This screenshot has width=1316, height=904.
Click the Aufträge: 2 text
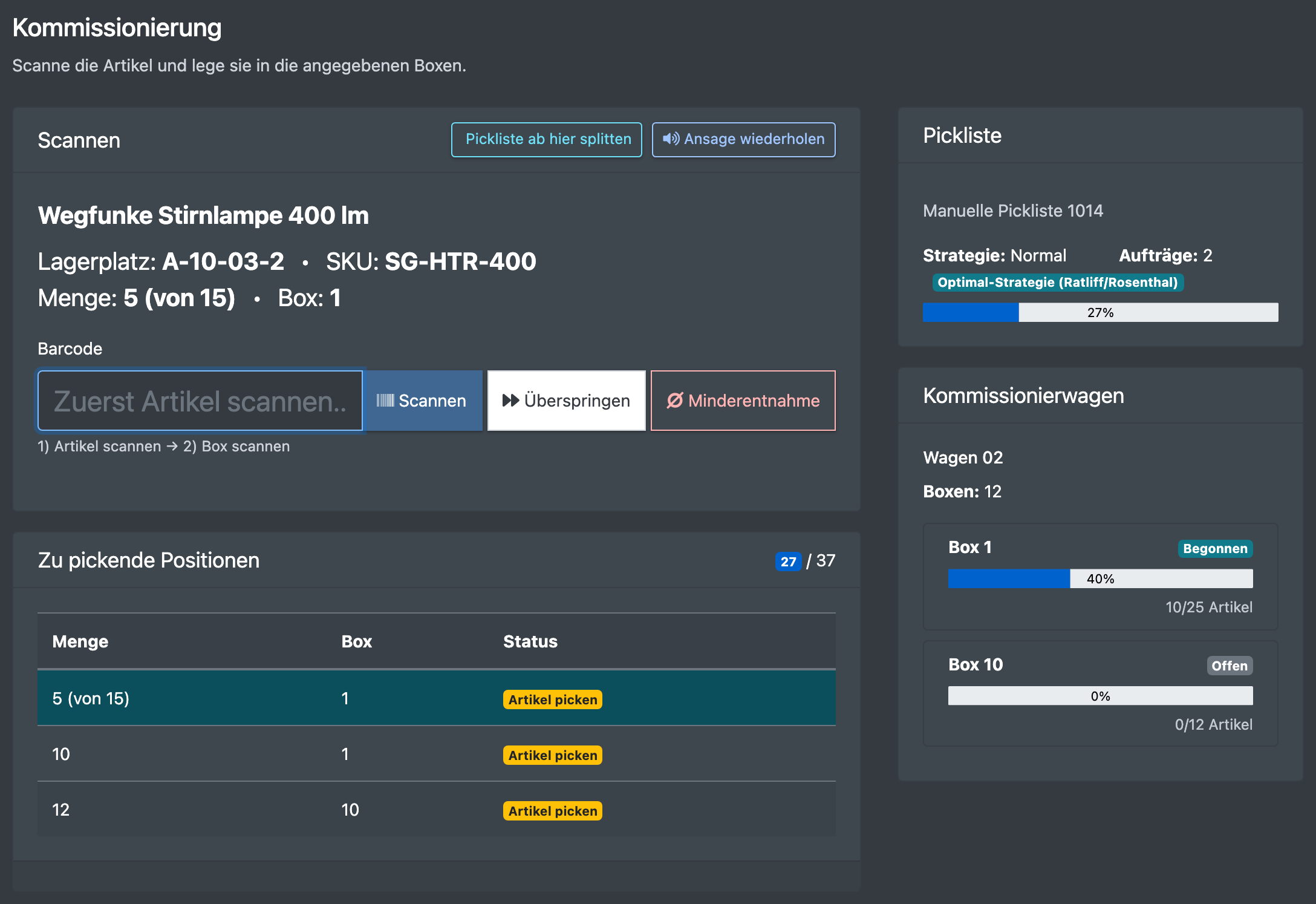(1166, 255)
